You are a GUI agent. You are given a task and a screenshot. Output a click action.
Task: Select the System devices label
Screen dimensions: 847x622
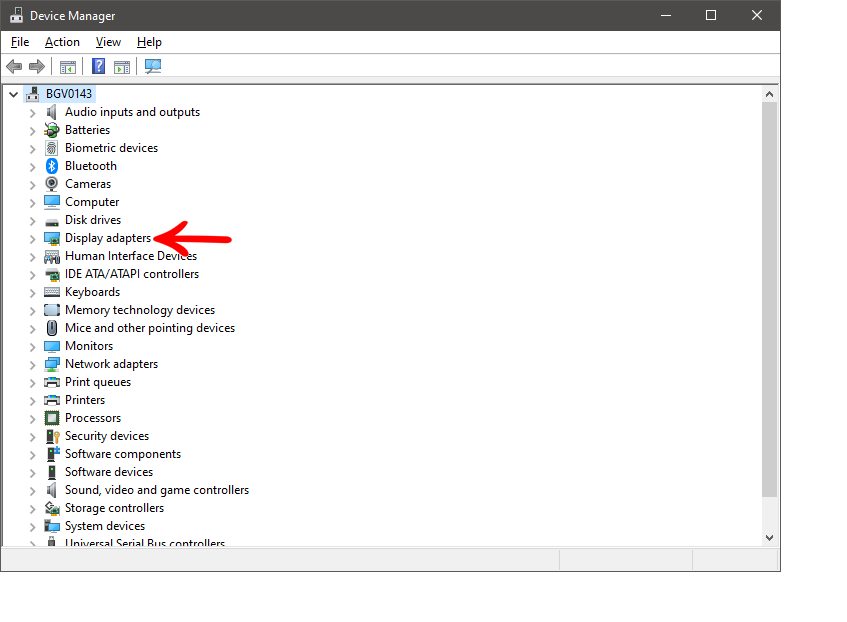pyautogui.click(x=105, y=526)
